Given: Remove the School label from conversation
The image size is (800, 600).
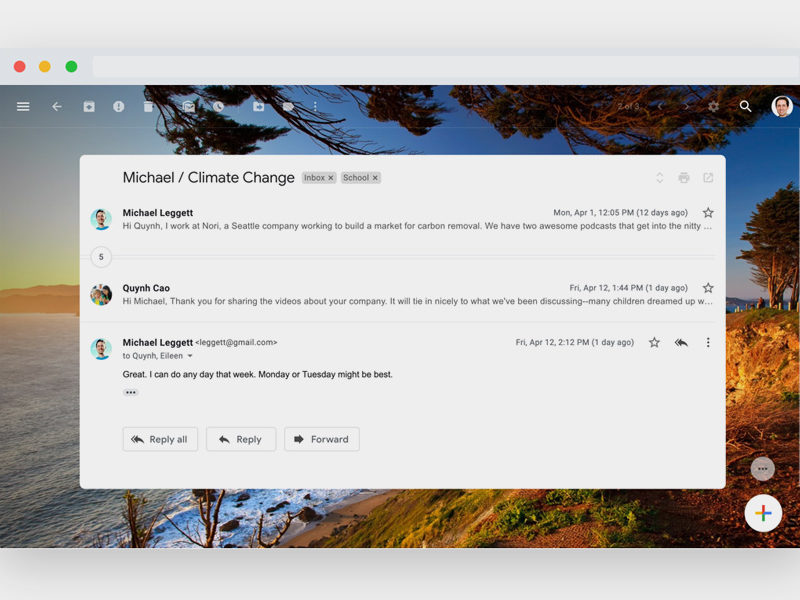Looking at the screenshot, I should [376, 178].
